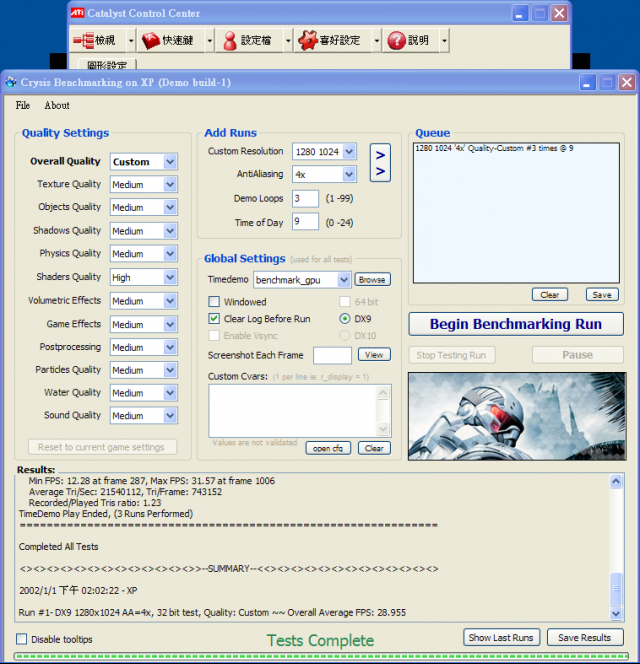Image resolution: width=640 pixels, height=664 pixels.
Task: Click the 說明 help icon in Catalyst Control Center
Action: click(x=396, y=41)
